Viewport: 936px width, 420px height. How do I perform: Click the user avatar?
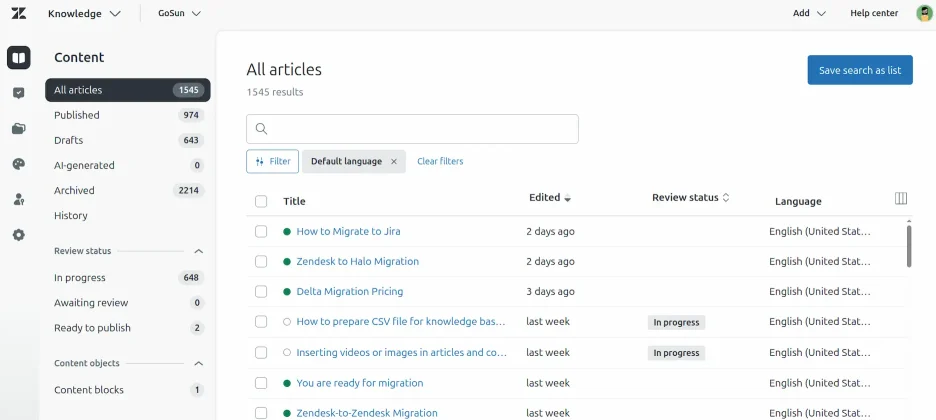click(924, 13)
